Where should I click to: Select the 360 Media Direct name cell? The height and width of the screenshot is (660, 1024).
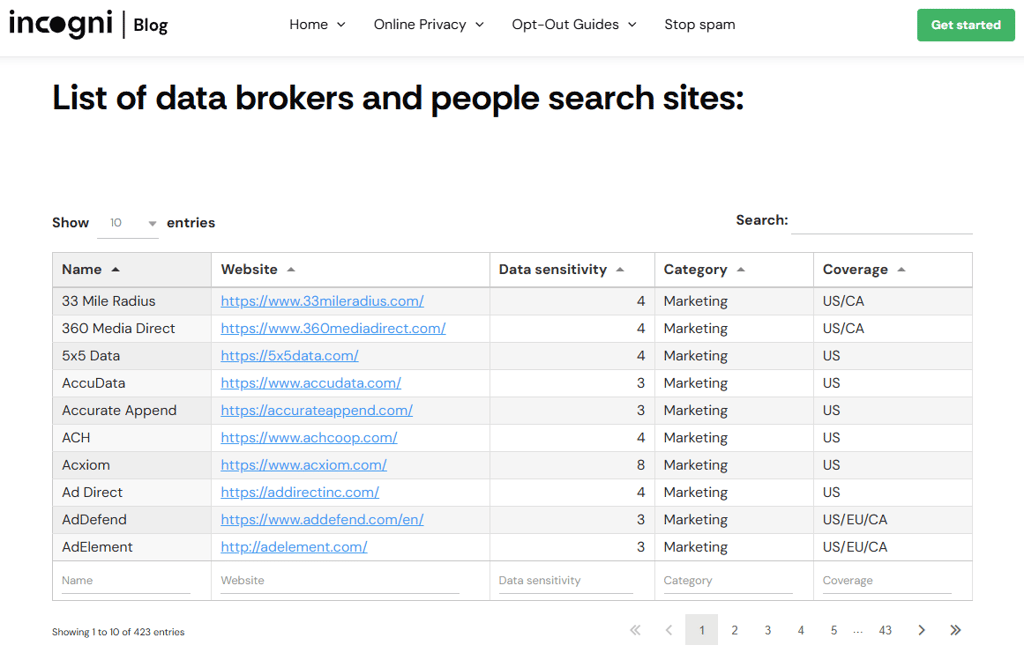pos(132,328)
